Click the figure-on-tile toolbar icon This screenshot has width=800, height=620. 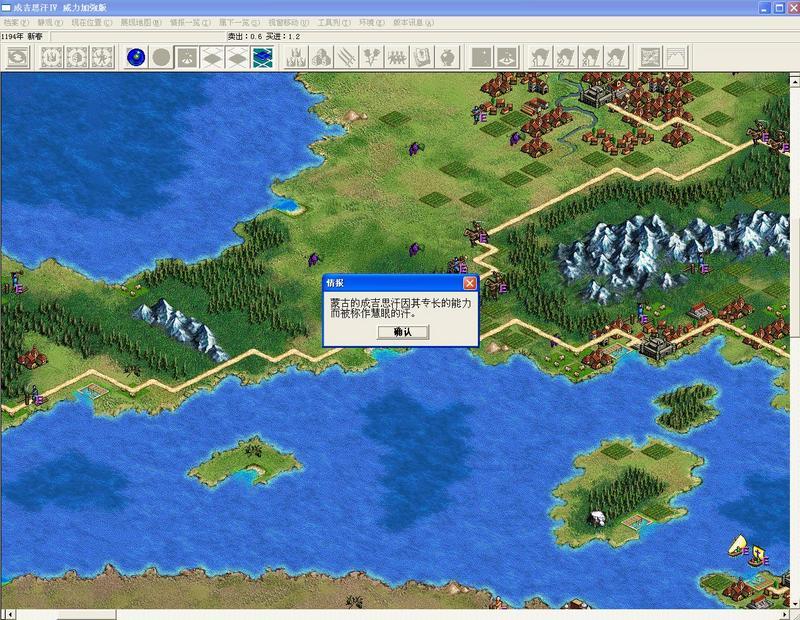(x=507, y=57)
